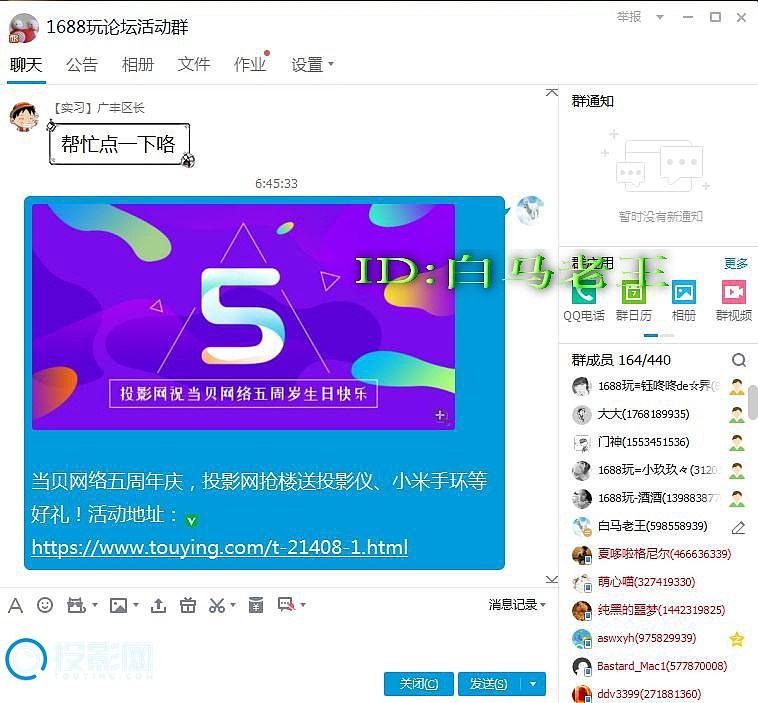Open the touying.com t-21408 link
The image size is (758, 703).
[220, 547]
